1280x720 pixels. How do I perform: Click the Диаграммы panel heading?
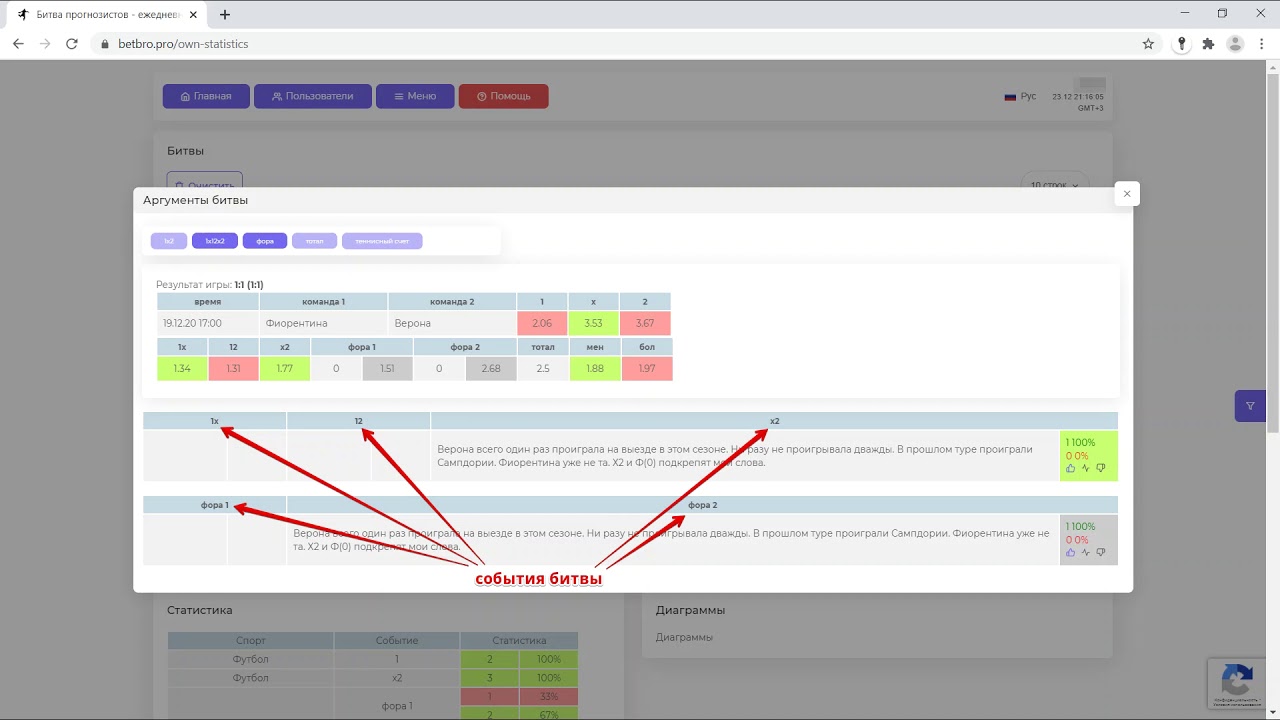690,610
